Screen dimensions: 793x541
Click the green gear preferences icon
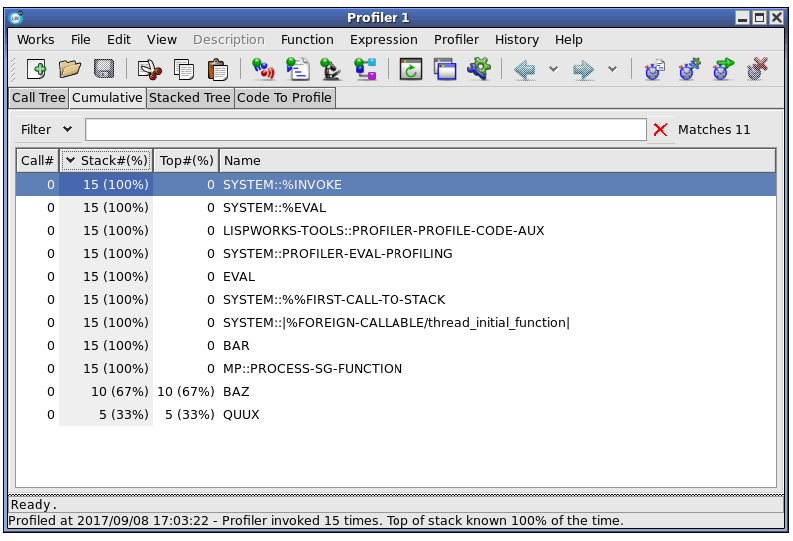(x=479, y=69)
